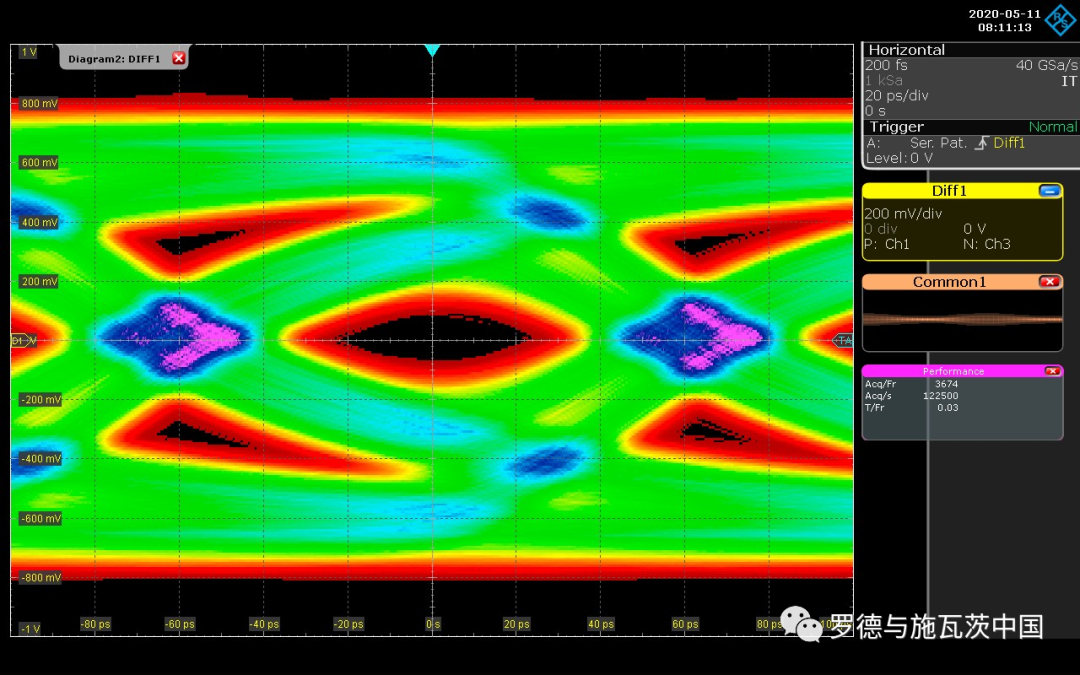Screen dimensions: 1080x675
Task: Close the Common1 signal panel
Action: pos(1049,282)
